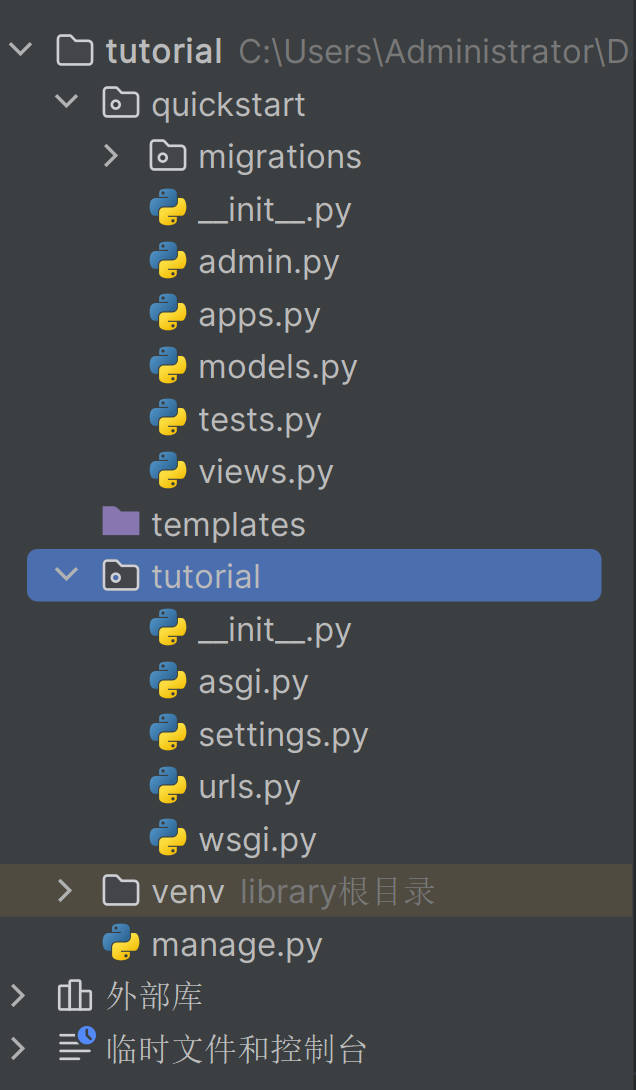This screenshot has height=1090, width=636.
Task: Expand the venv library root chevron
Action: [x=65, y=891]
